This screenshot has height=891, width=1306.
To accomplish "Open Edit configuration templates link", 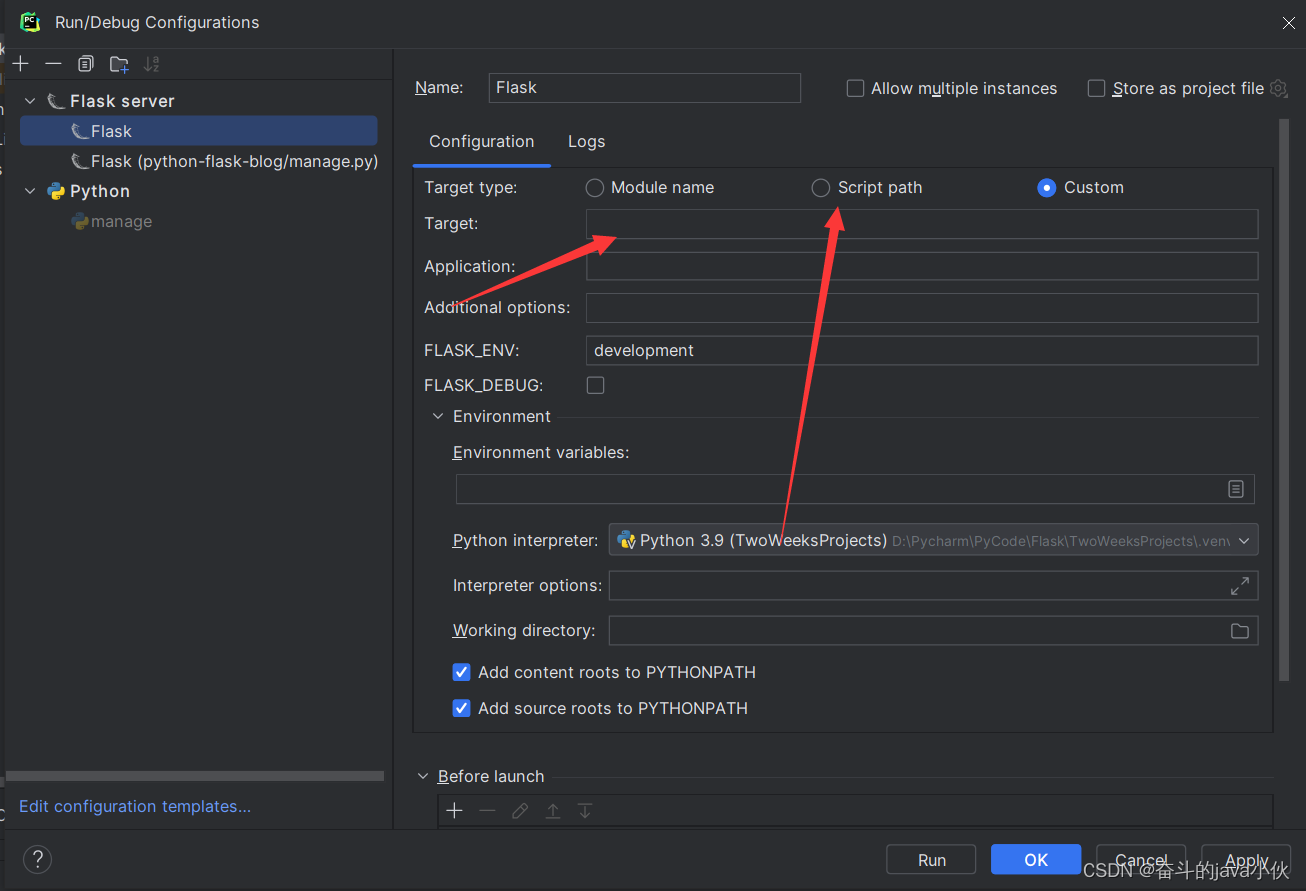I will [135, 806].
